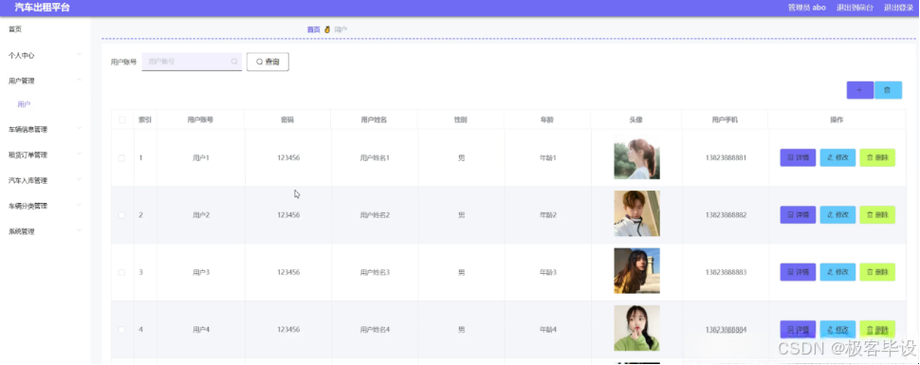Click 修改 for 用户4

pos(838,329)
